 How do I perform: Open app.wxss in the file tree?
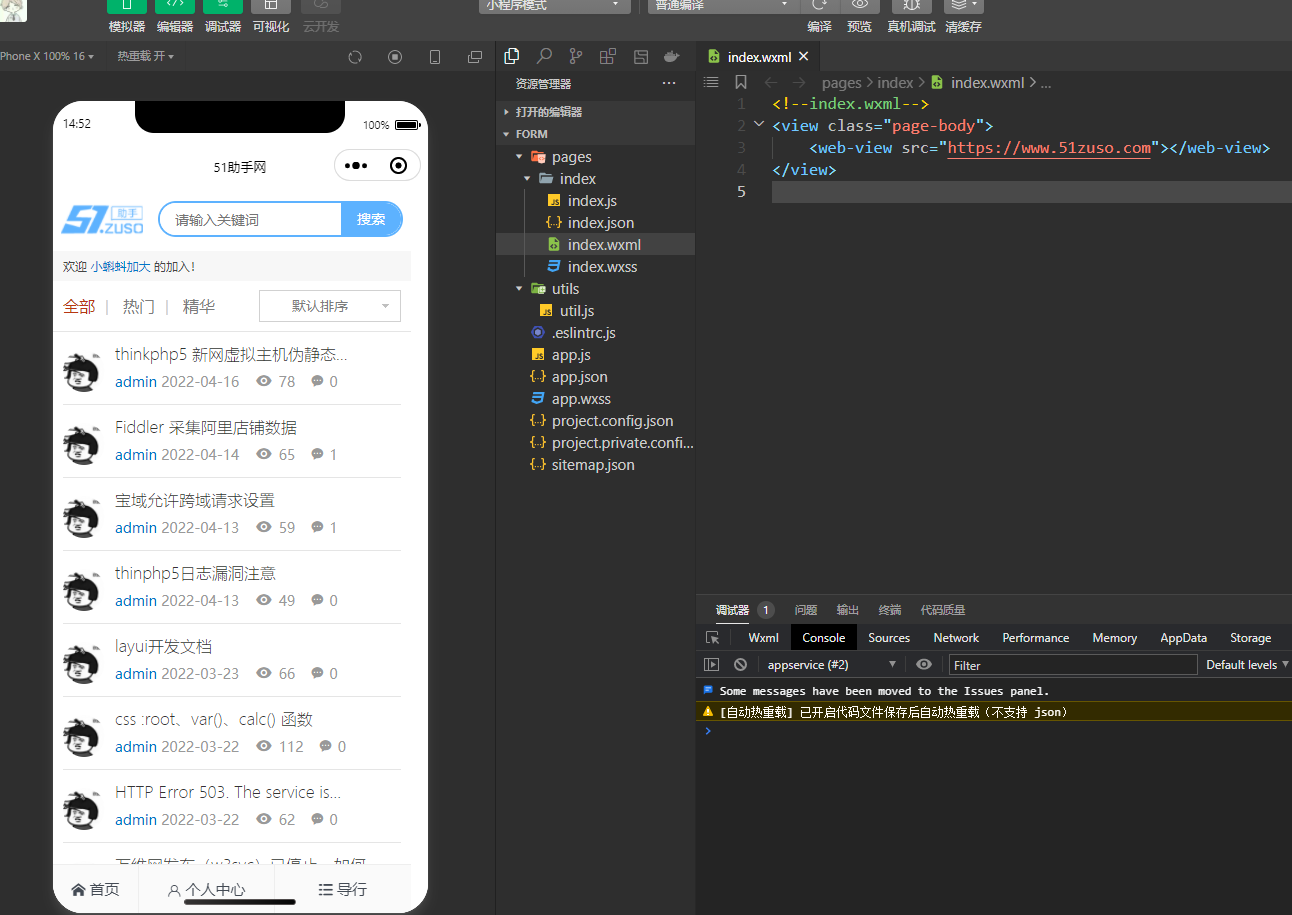(x=595, y=399)
